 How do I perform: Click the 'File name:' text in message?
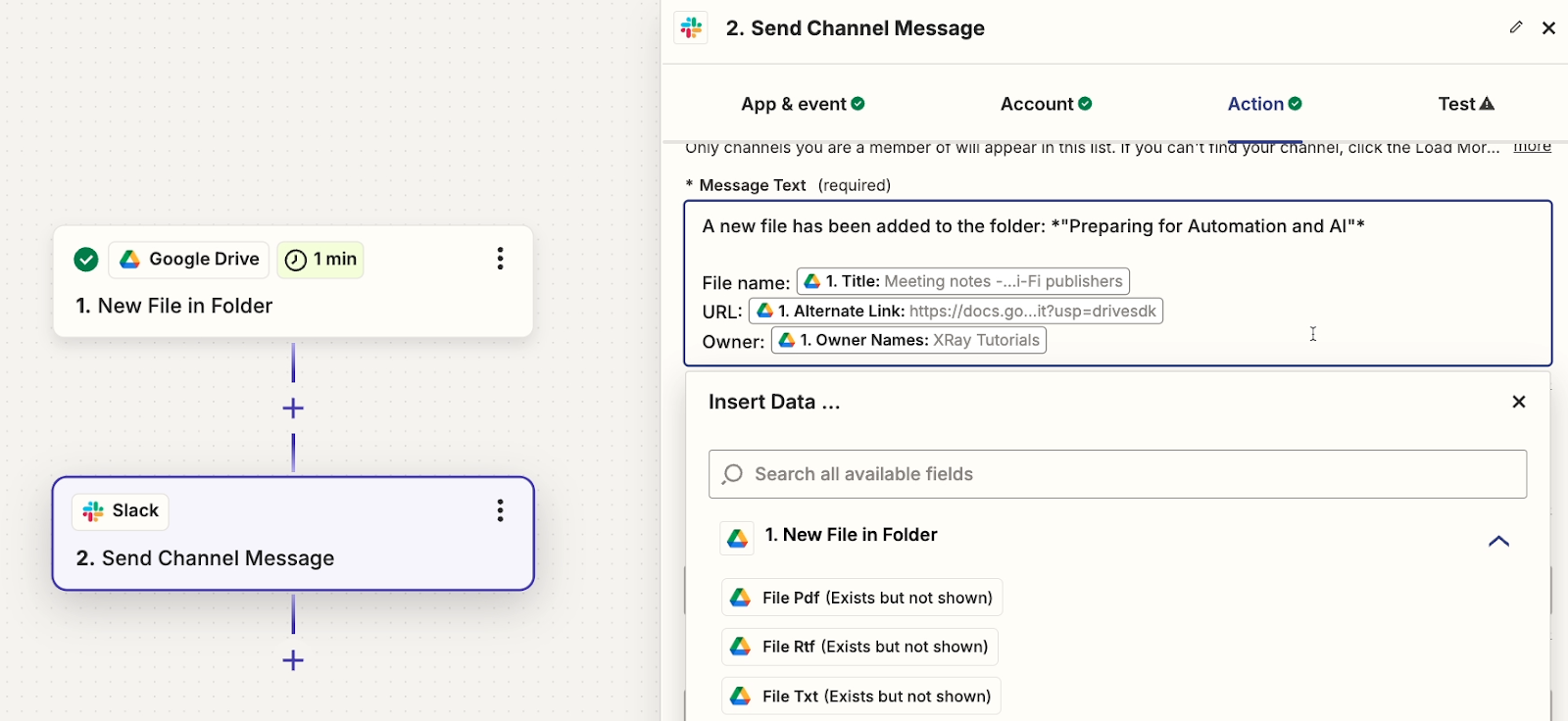pyautogui.click(x=746, y=283)
